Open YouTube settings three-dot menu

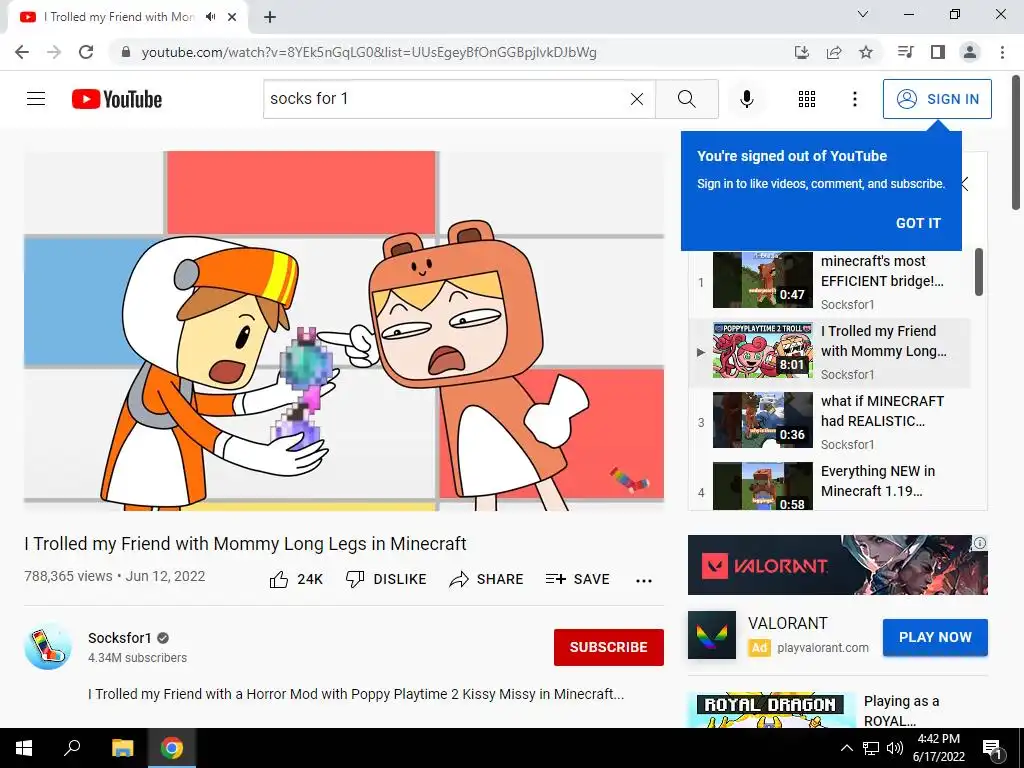(x=855, y=99)
